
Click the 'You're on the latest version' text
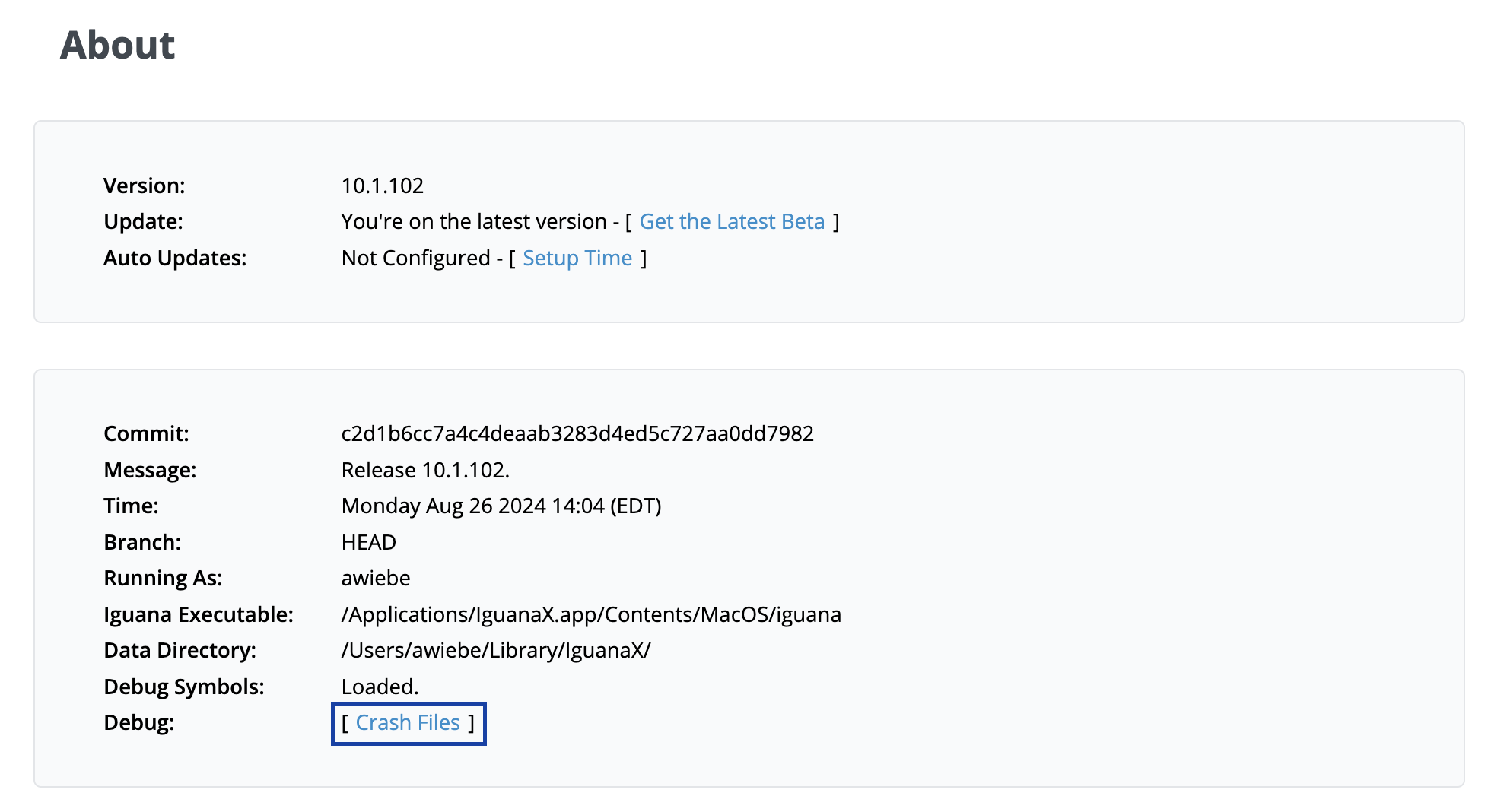point(473,222)
